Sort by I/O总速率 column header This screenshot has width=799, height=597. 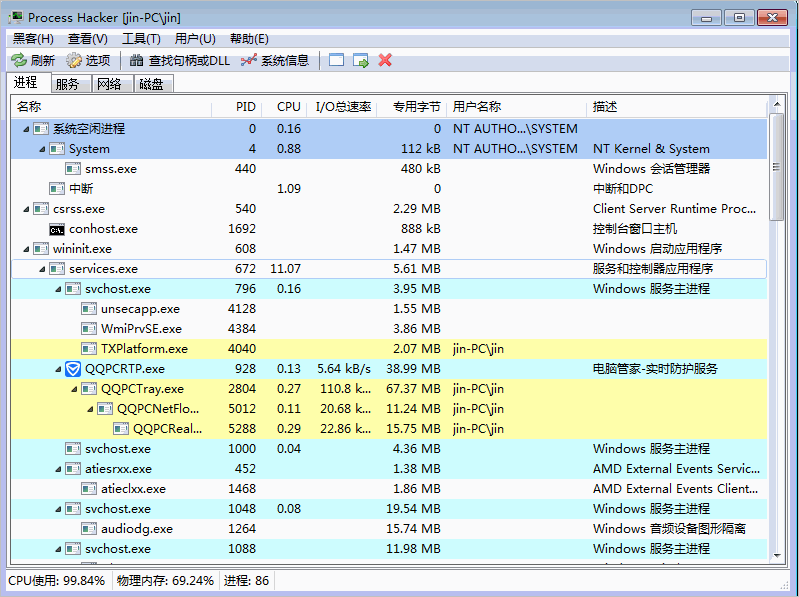[x=342, y=107]
